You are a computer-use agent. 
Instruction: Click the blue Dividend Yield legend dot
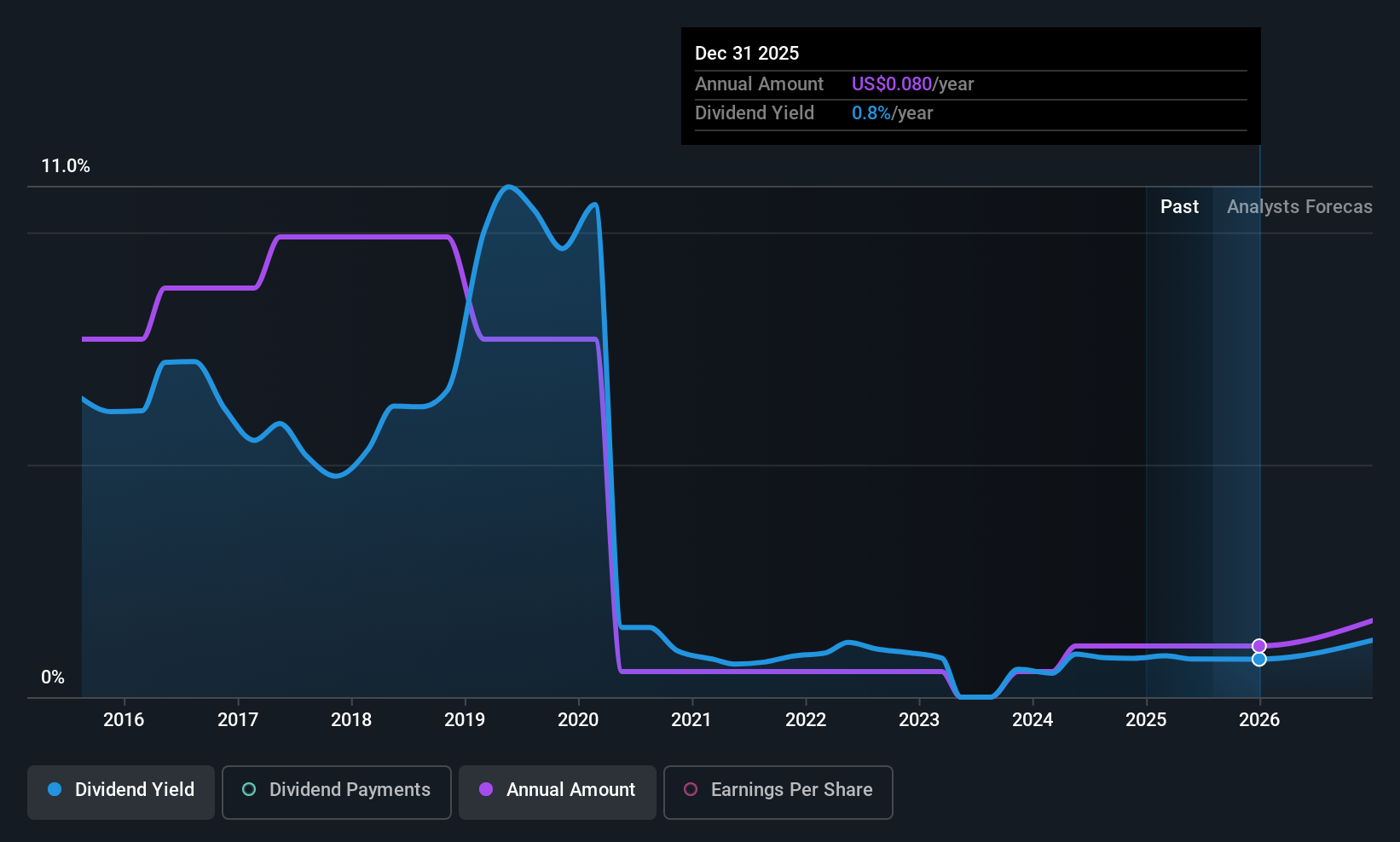coord(55,789)
